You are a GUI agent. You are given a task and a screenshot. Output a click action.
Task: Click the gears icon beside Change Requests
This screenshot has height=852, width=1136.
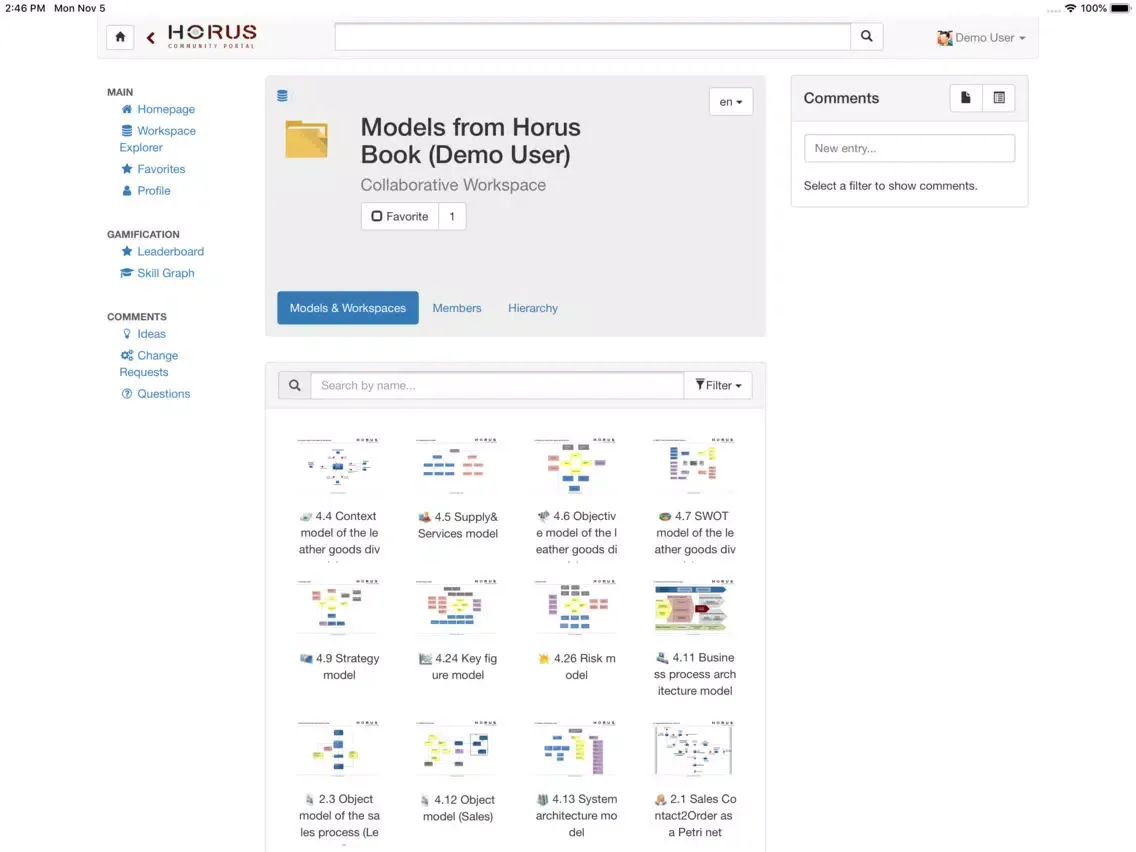127,356
